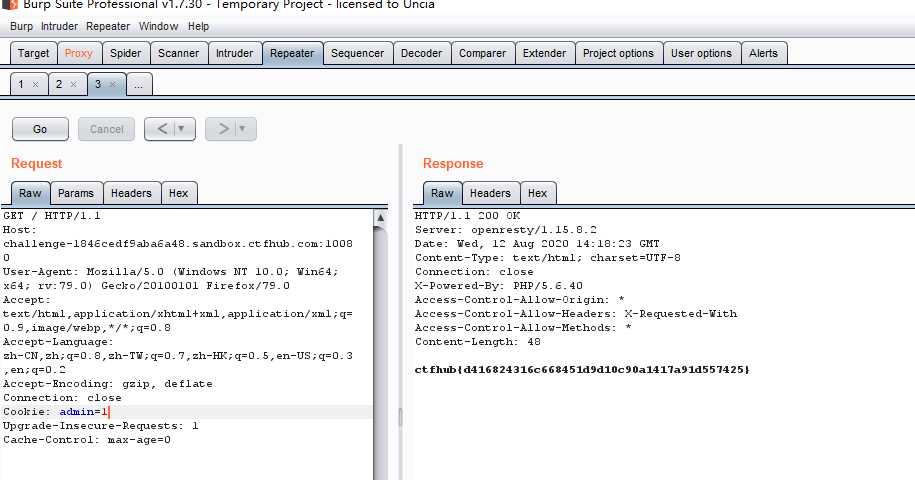Switch to the Extender tab
The height and width of the screenshot is (480, 915).
coord(544,53)
